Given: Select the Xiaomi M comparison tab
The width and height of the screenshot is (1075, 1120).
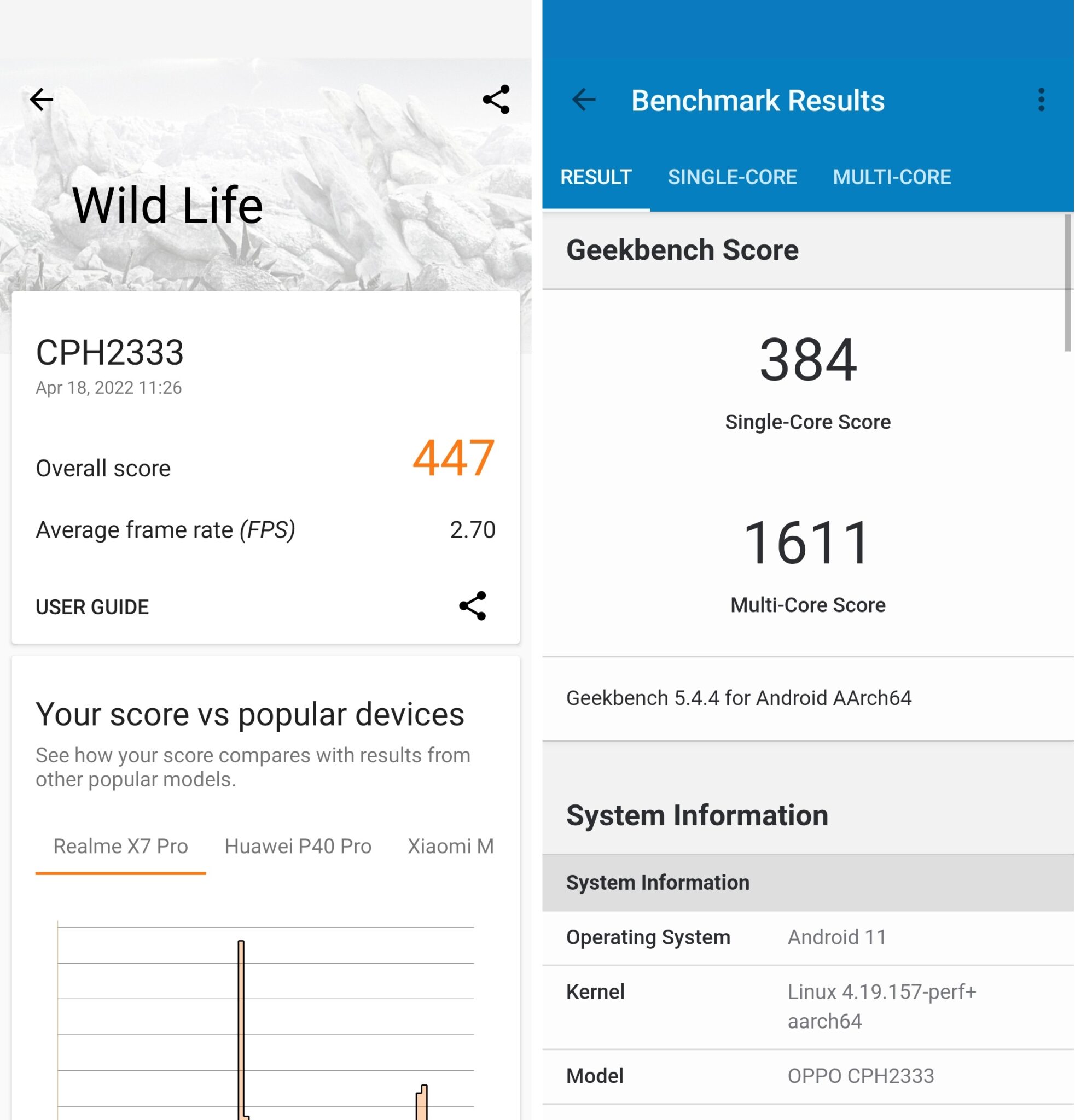Looking at the screenshot, I should pos(450,846).
